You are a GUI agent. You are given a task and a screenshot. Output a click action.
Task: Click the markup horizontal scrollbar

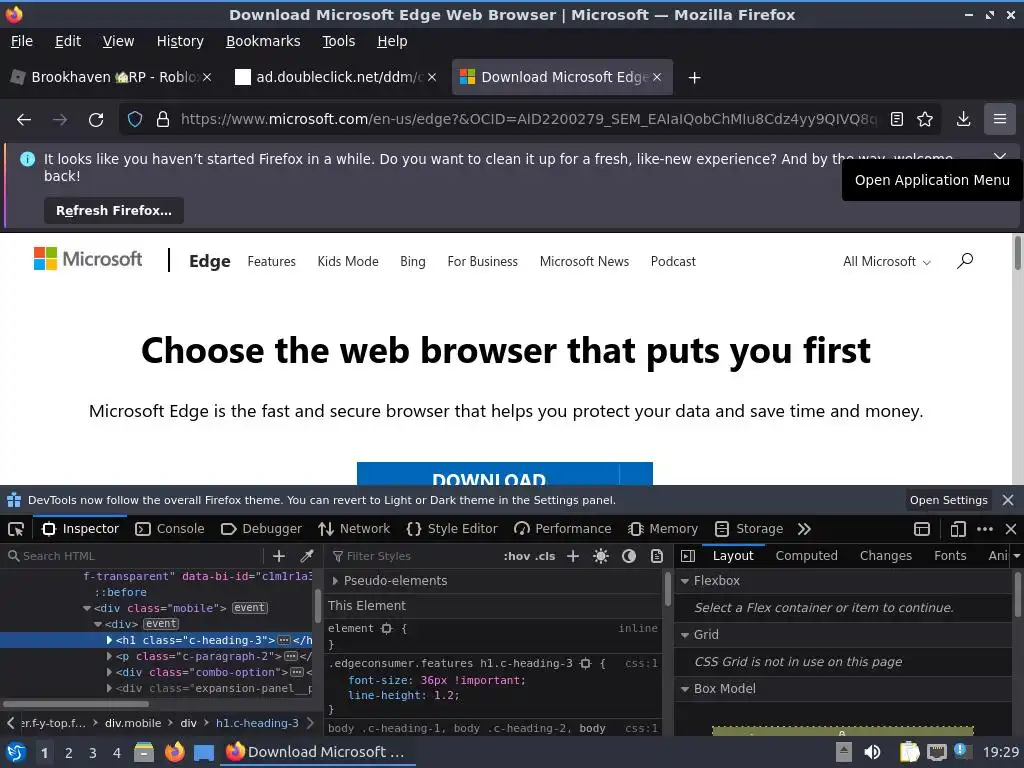tap(76, 704)
